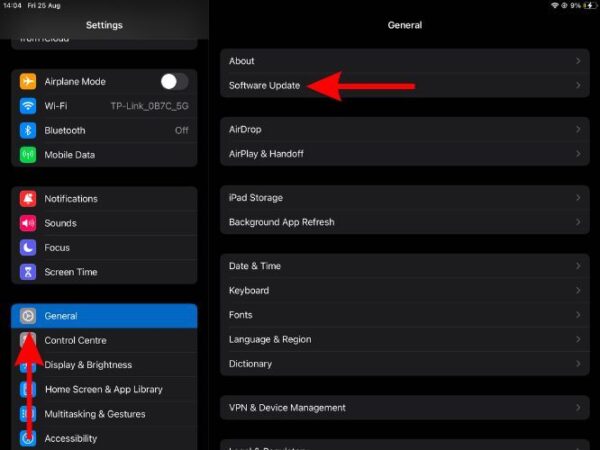Screen dimensions: 600x450
Task: Expand About with its chevron
Action: pos(578,61)
